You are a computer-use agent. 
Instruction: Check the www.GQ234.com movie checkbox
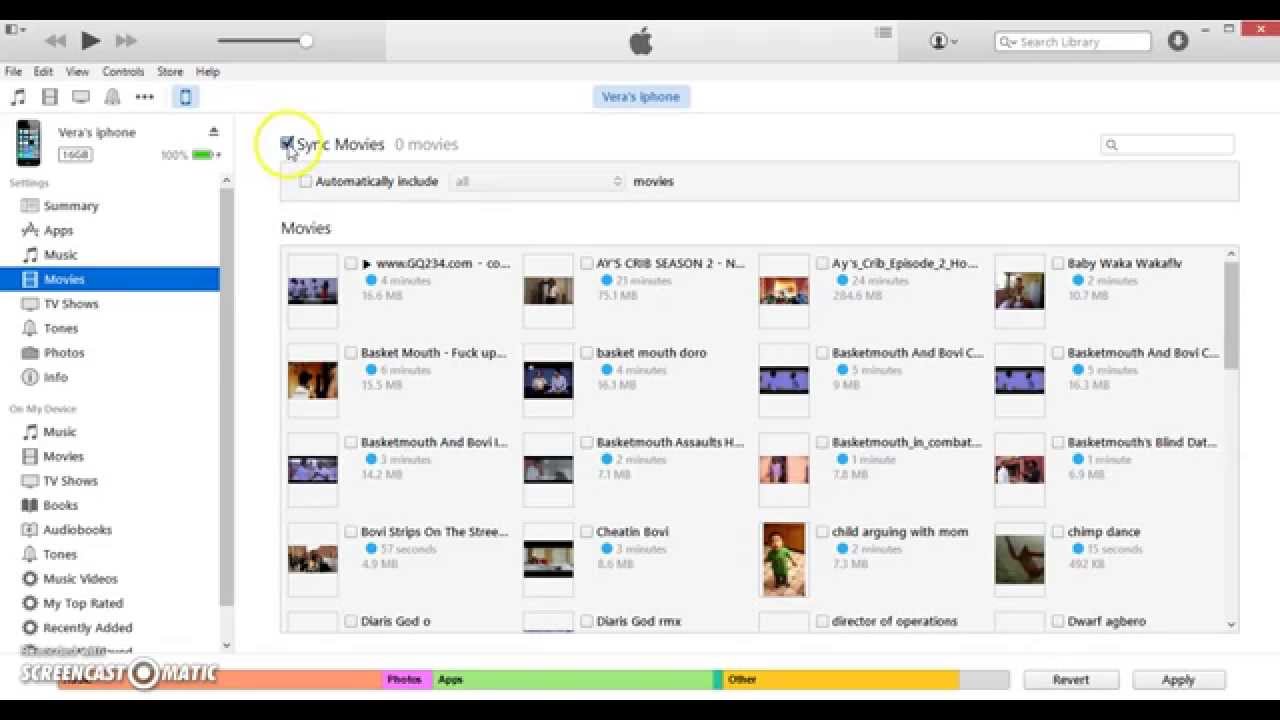click(351, 264)
